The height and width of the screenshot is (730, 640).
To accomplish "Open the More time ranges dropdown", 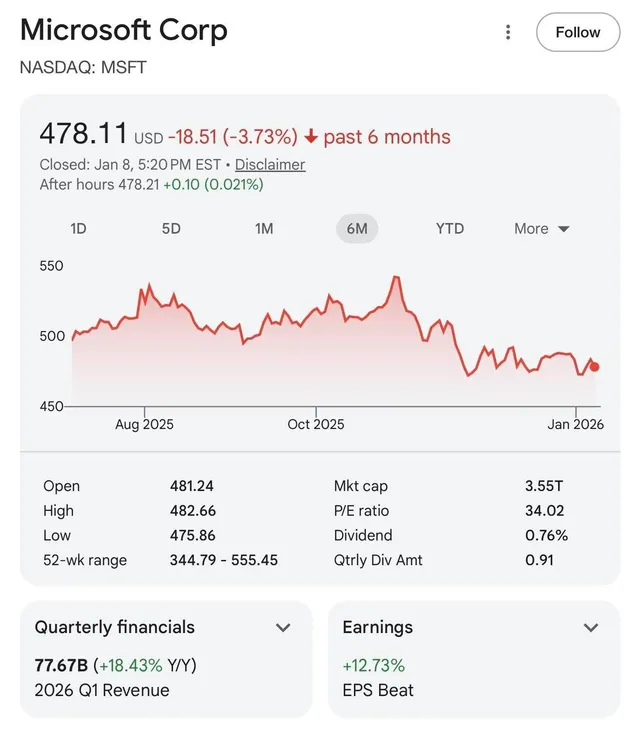I will coord(541,228).
